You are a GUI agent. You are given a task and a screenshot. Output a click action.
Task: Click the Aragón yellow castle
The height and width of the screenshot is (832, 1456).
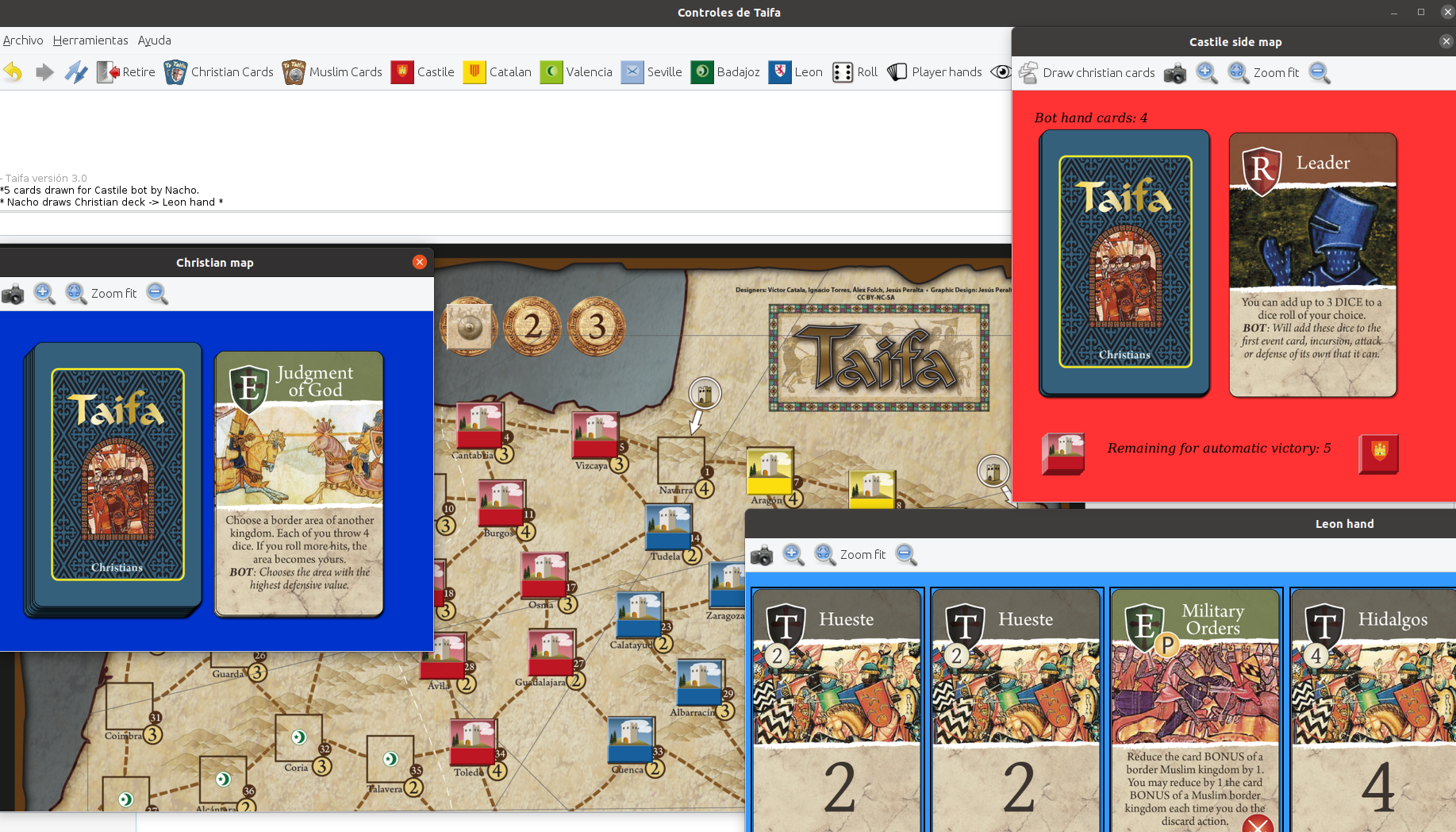click(x=770, y=472)
